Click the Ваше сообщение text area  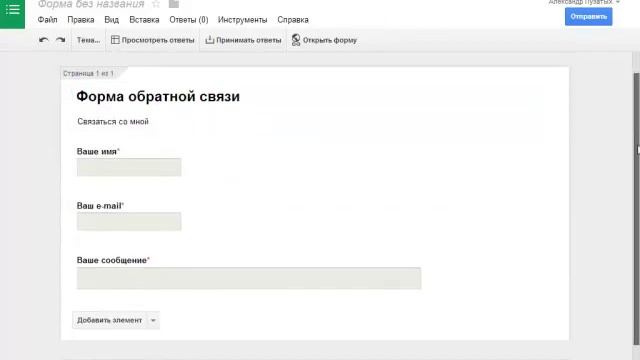[249, 278]
